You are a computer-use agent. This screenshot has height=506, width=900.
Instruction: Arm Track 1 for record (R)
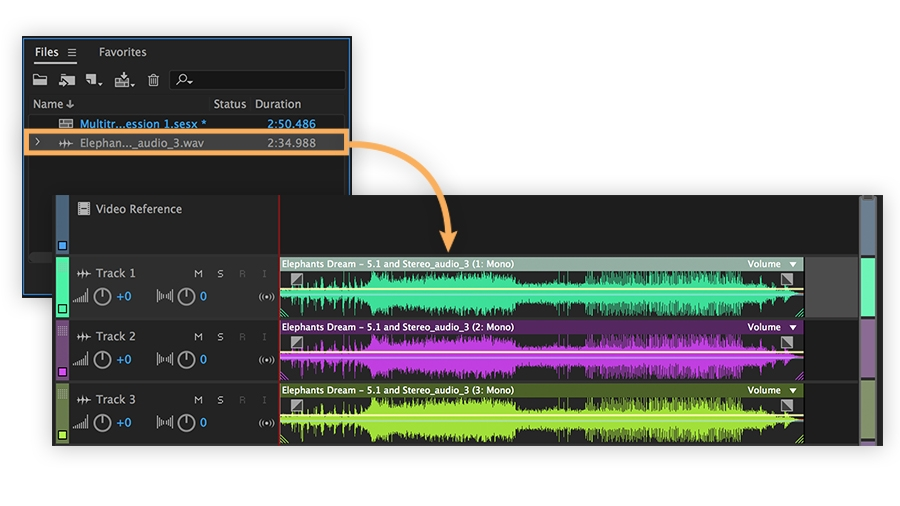point(242,274)
